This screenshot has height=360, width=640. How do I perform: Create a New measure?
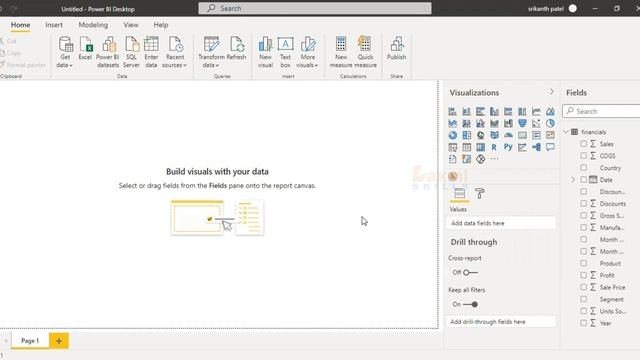click(x=341, y=52)
